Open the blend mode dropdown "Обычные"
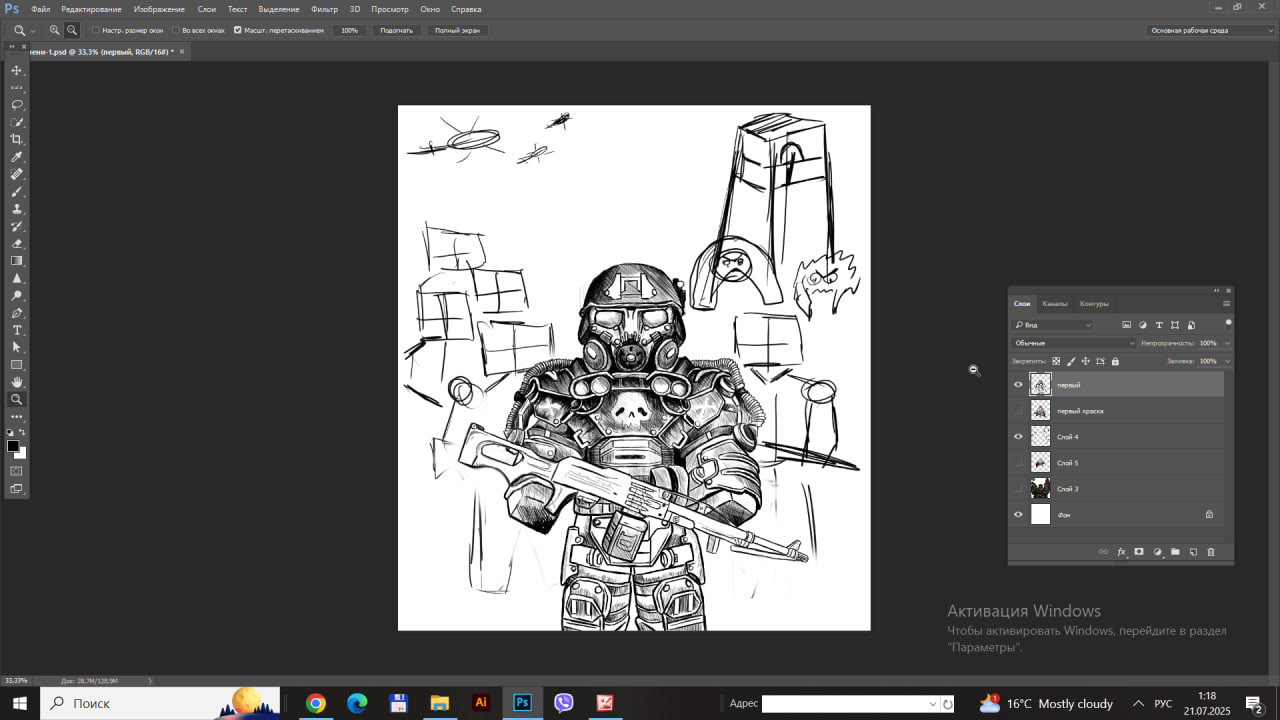Screen dimensions: 1280x720 tap(1073, 343)
